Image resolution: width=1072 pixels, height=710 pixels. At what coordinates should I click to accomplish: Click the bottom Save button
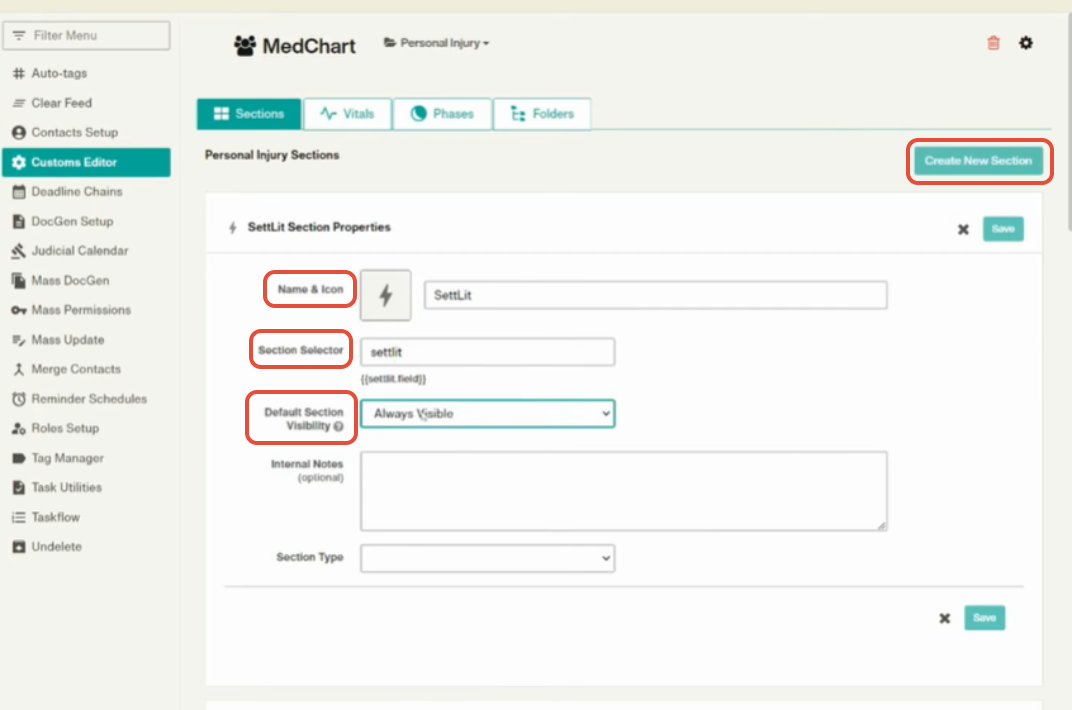[x=984, y=618]
